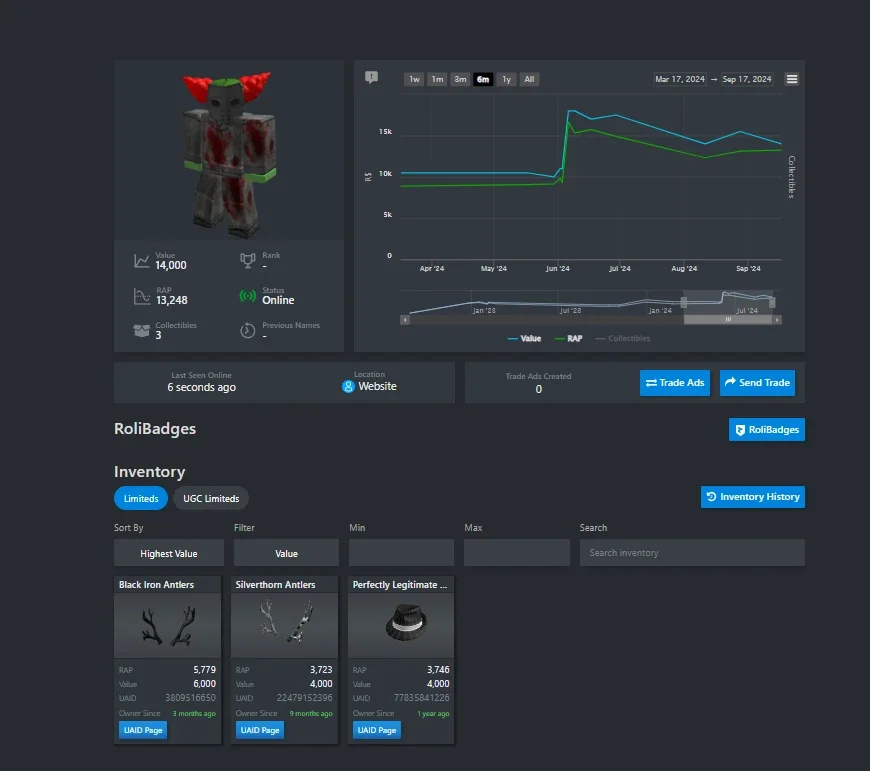Switch to the UGC Limiteds tab

coord(211,498)
